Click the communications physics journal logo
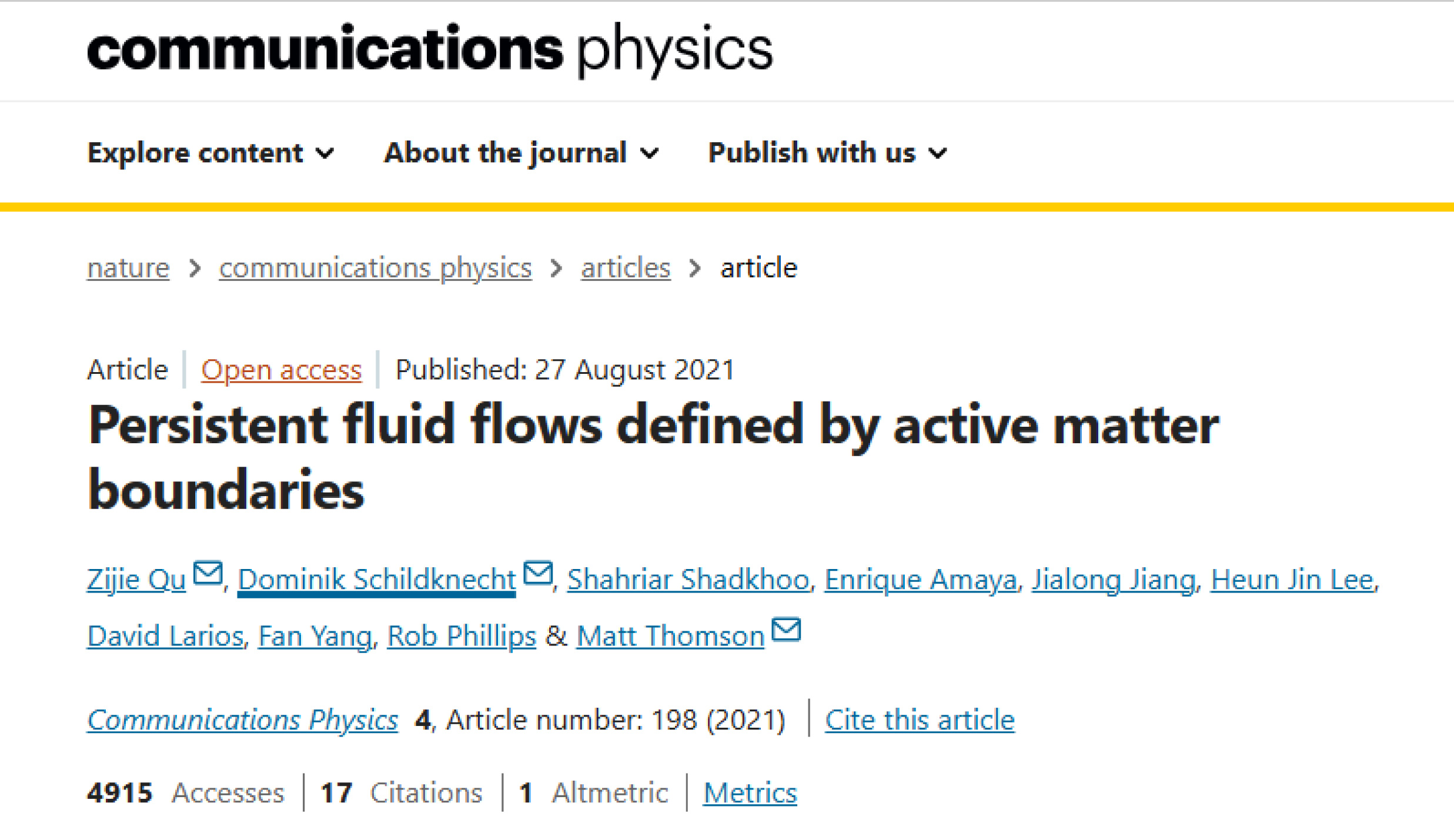This screenshot has width=1454, height=840. tap(430, 50)
